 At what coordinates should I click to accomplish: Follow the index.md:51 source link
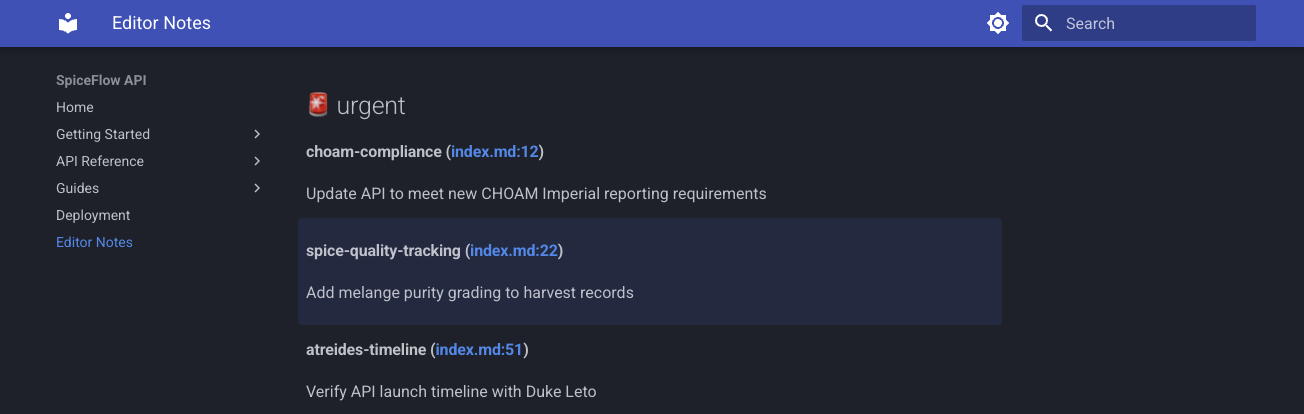click(x=479, y=349)
